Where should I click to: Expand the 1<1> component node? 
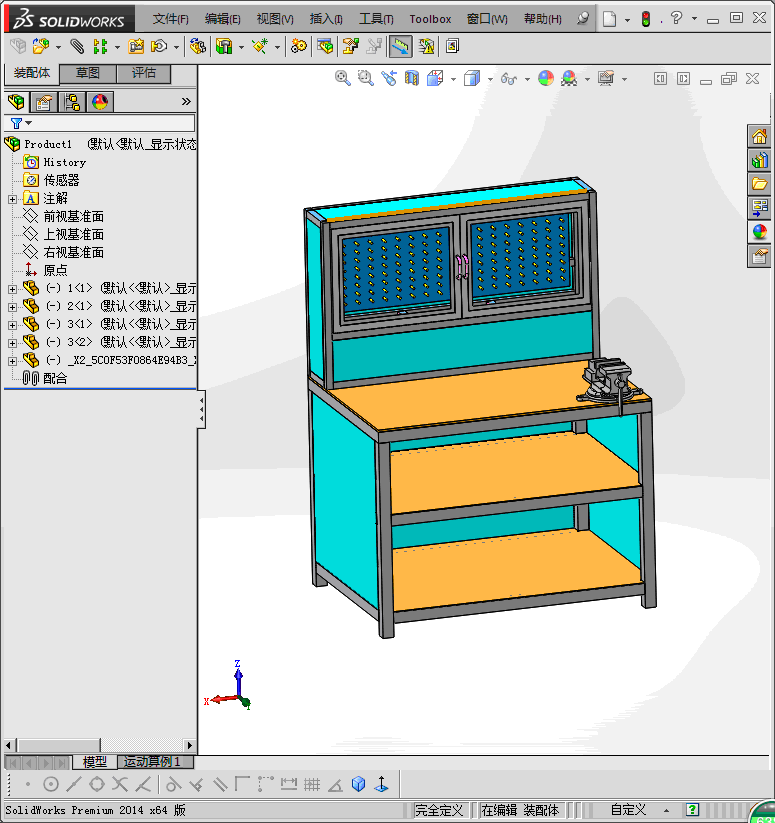[x=12, y=289]
